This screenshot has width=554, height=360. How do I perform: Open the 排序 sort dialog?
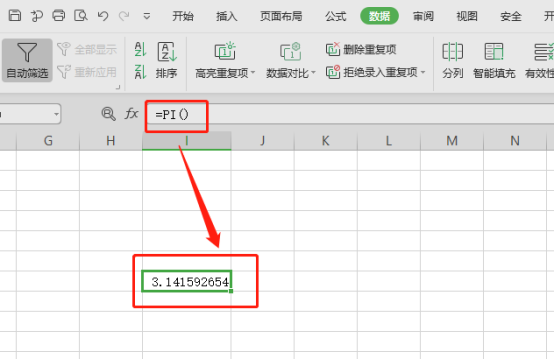167,60
